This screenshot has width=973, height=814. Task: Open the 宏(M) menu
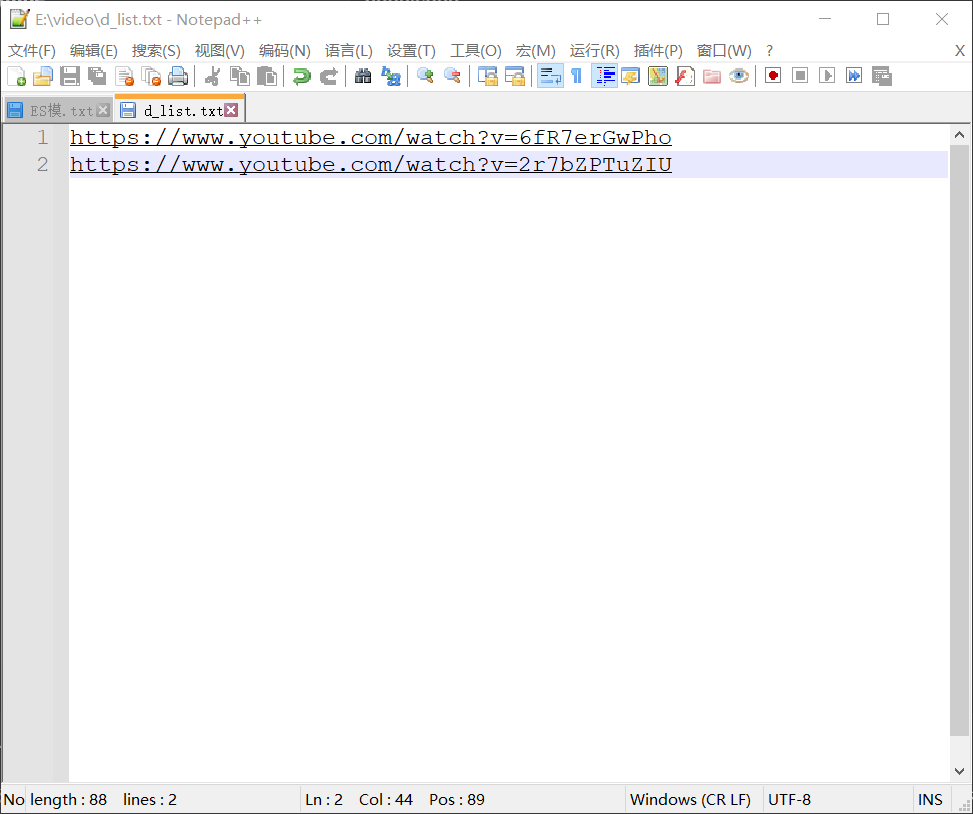point(536,51)
